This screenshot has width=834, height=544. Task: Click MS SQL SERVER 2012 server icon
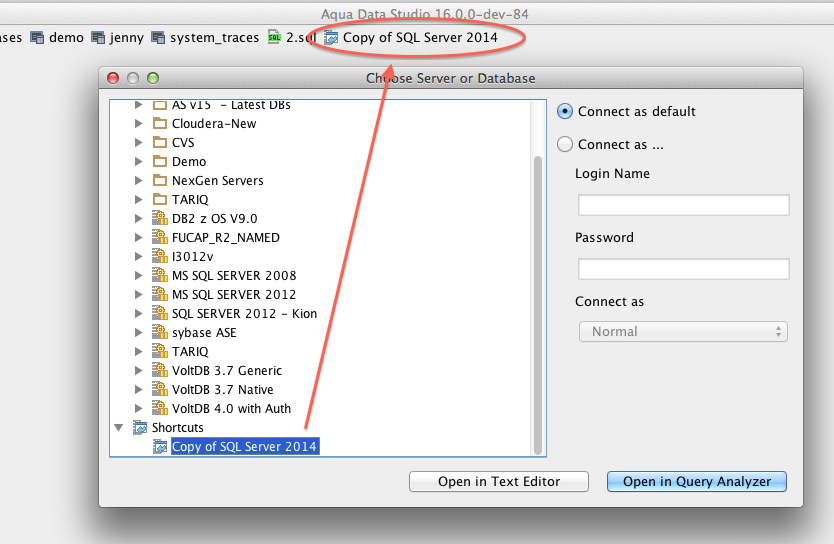click(160, 294)
